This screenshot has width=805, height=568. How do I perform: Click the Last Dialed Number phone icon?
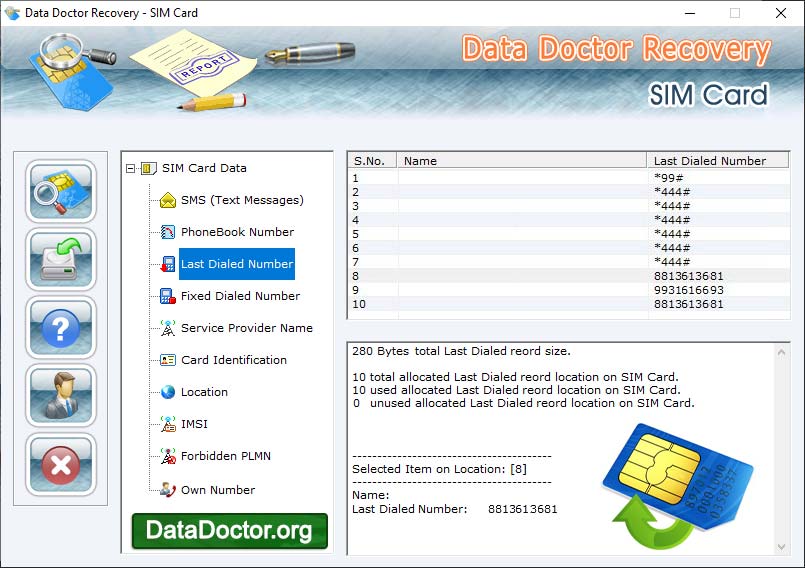167,264
